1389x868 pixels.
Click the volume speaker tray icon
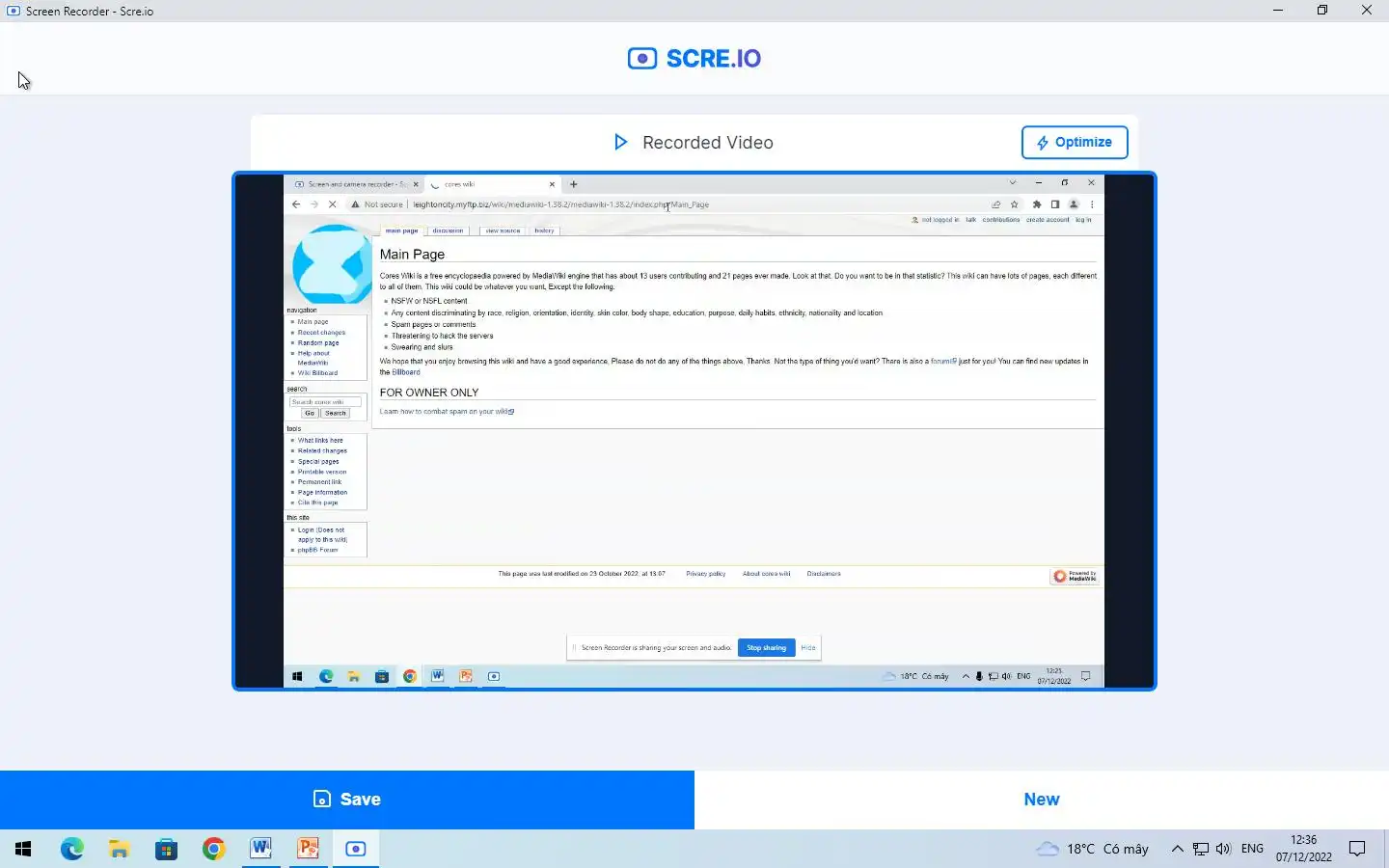click(1223, 849)
